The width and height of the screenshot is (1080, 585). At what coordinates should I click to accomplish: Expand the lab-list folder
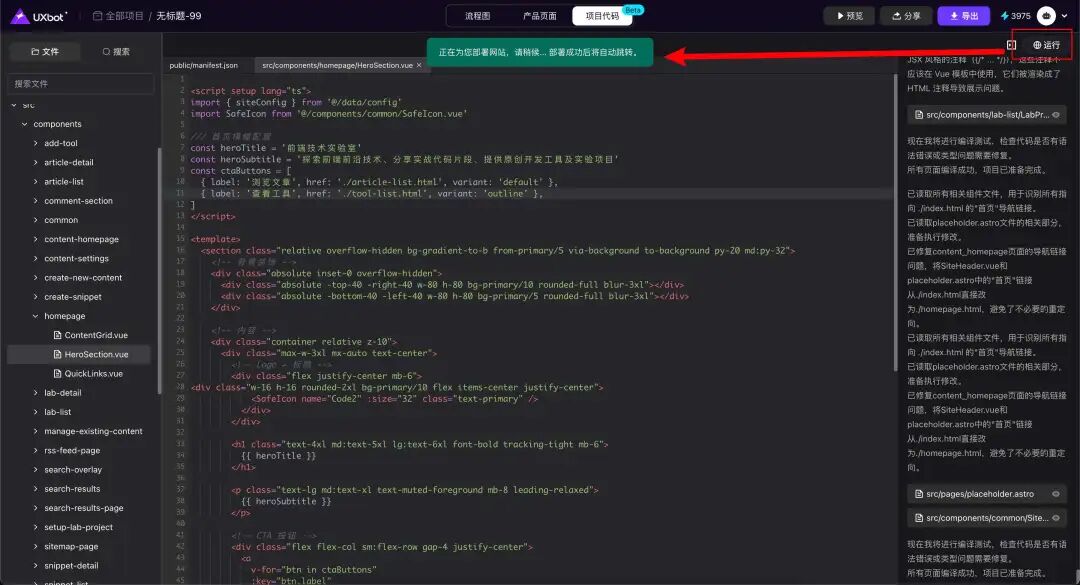[x=36, y=412]
